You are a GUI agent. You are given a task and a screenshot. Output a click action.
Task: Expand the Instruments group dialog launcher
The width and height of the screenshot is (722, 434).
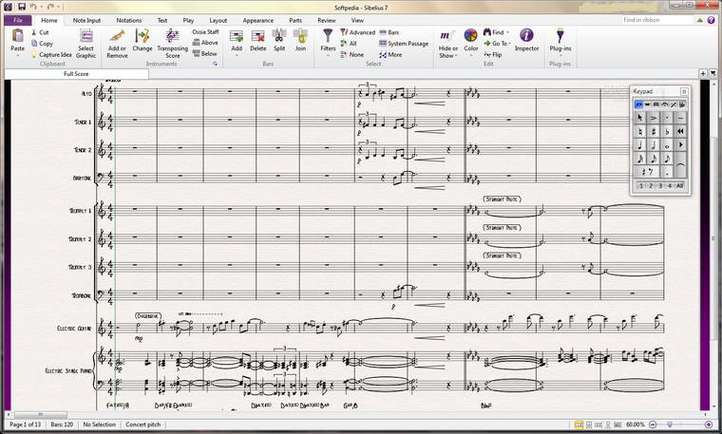215,64
